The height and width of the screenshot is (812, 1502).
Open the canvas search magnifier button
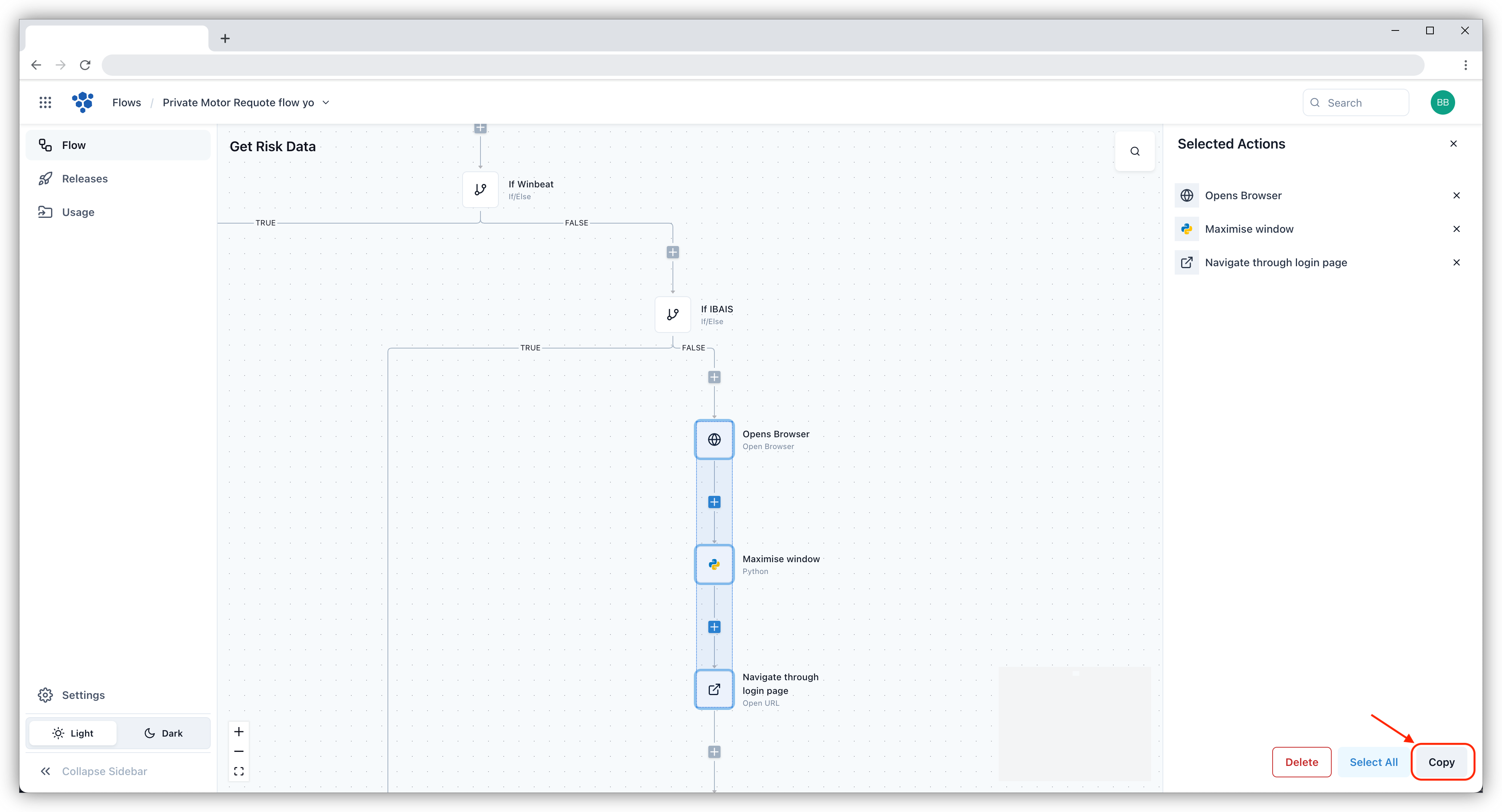coord(1134,152)
